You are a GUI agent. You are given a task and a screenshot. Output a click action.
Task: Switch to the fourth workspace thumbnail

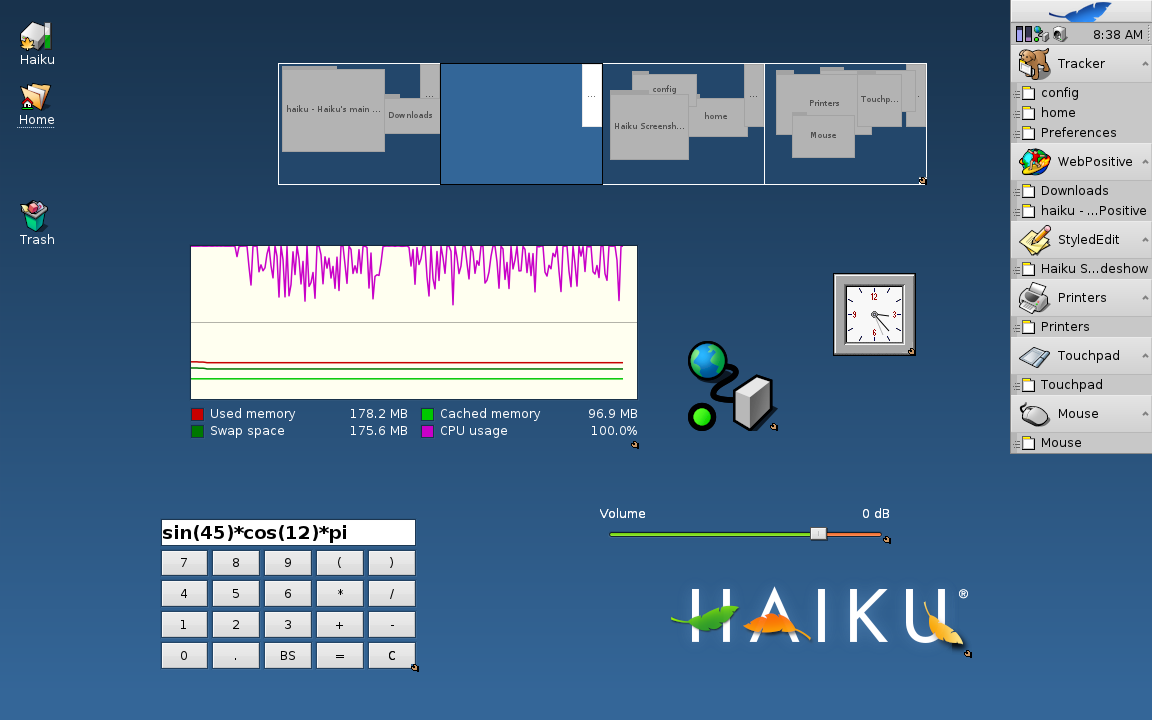(x=845, y=124)
